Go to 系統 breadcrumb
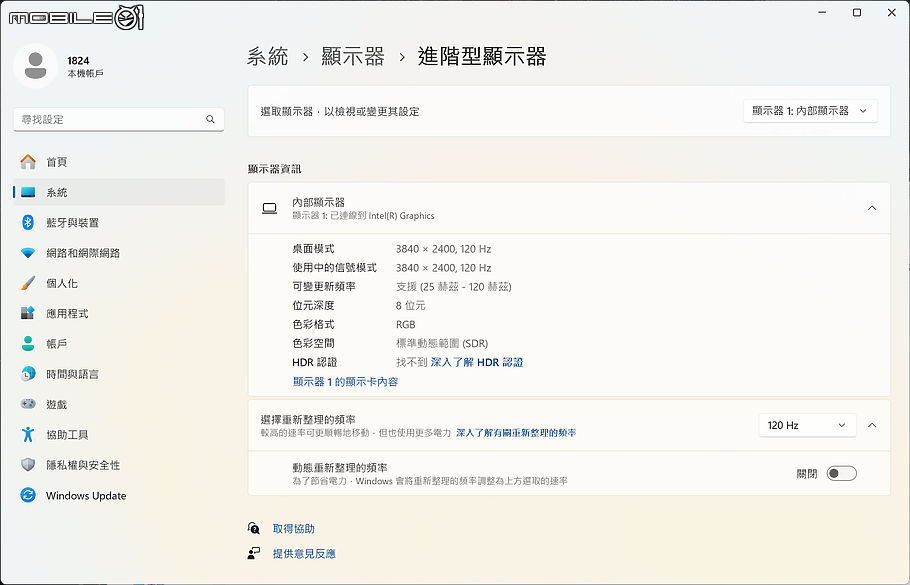 268,57
